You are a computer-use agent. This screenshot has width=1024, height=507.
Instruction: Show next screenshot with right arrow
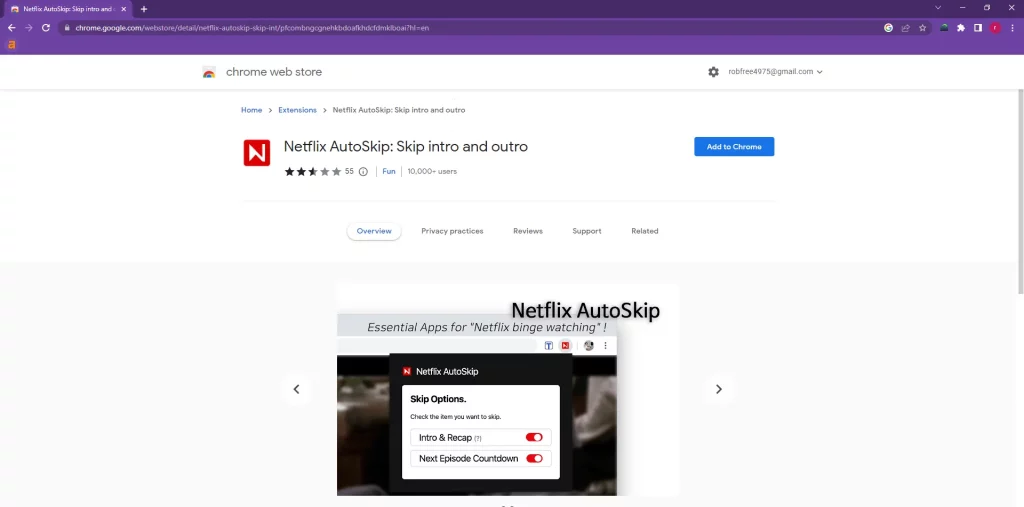point(718,389)
